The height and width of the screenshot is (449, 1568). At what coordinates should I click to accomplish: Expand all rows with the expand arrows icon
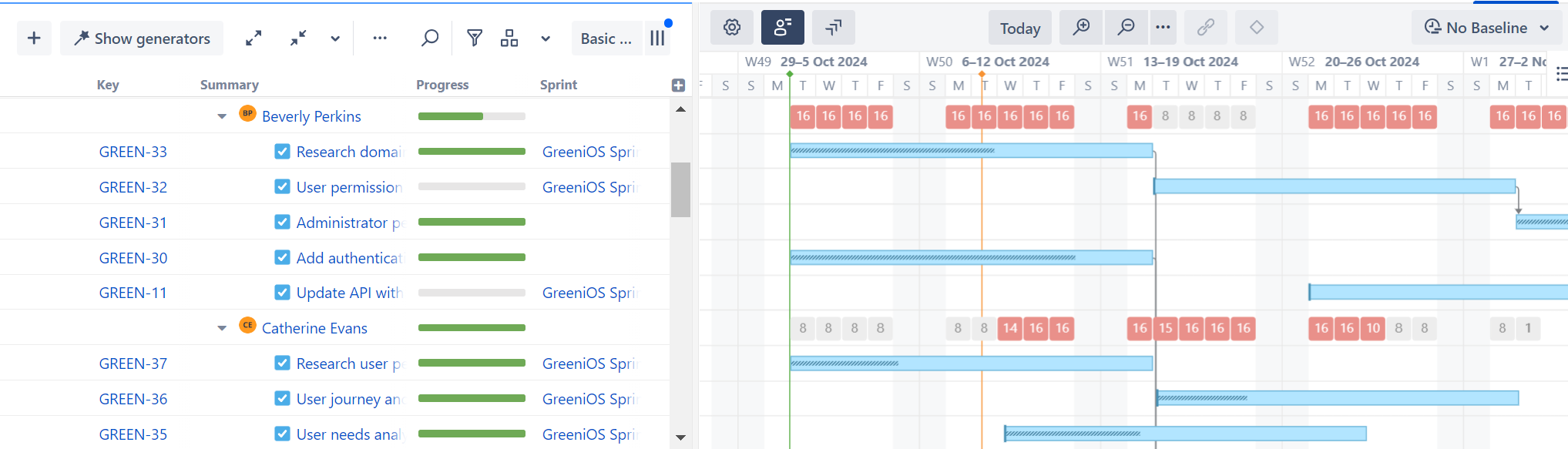coord(253,38)
